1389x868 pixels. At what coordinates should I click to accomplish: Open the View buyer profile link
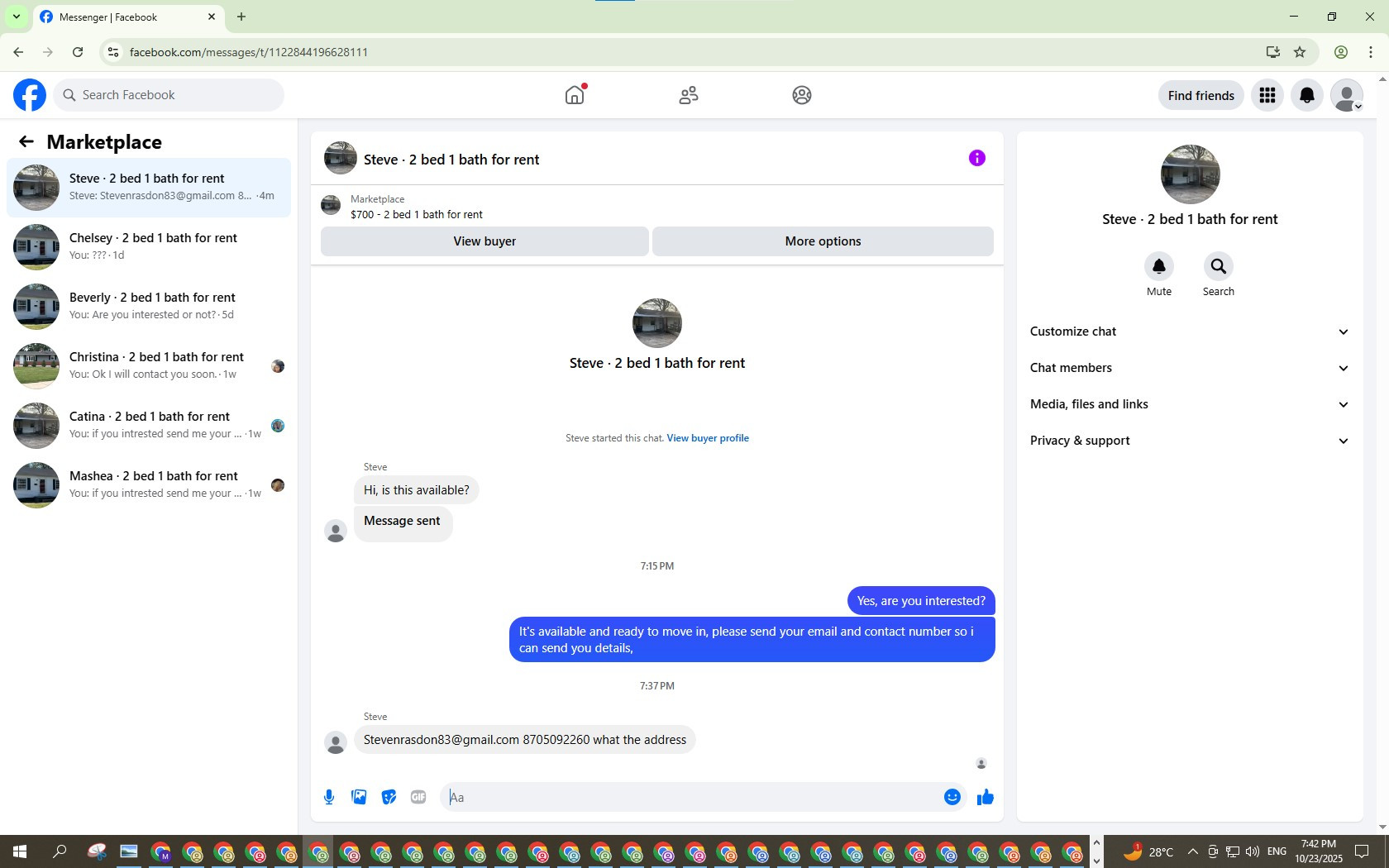click(708, 438)
